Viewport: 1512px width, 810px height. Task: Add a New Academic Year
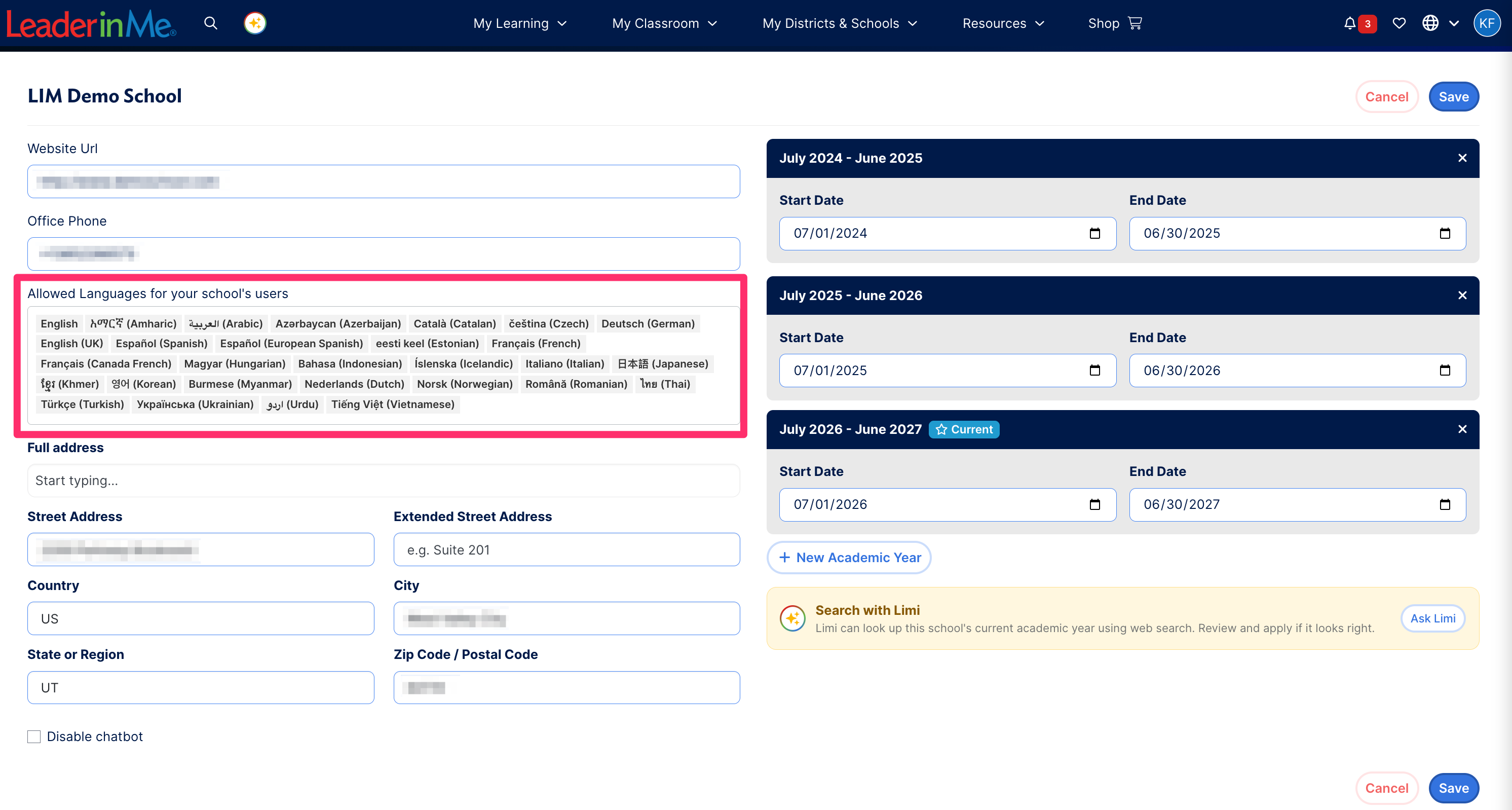[x=849, y=558]
